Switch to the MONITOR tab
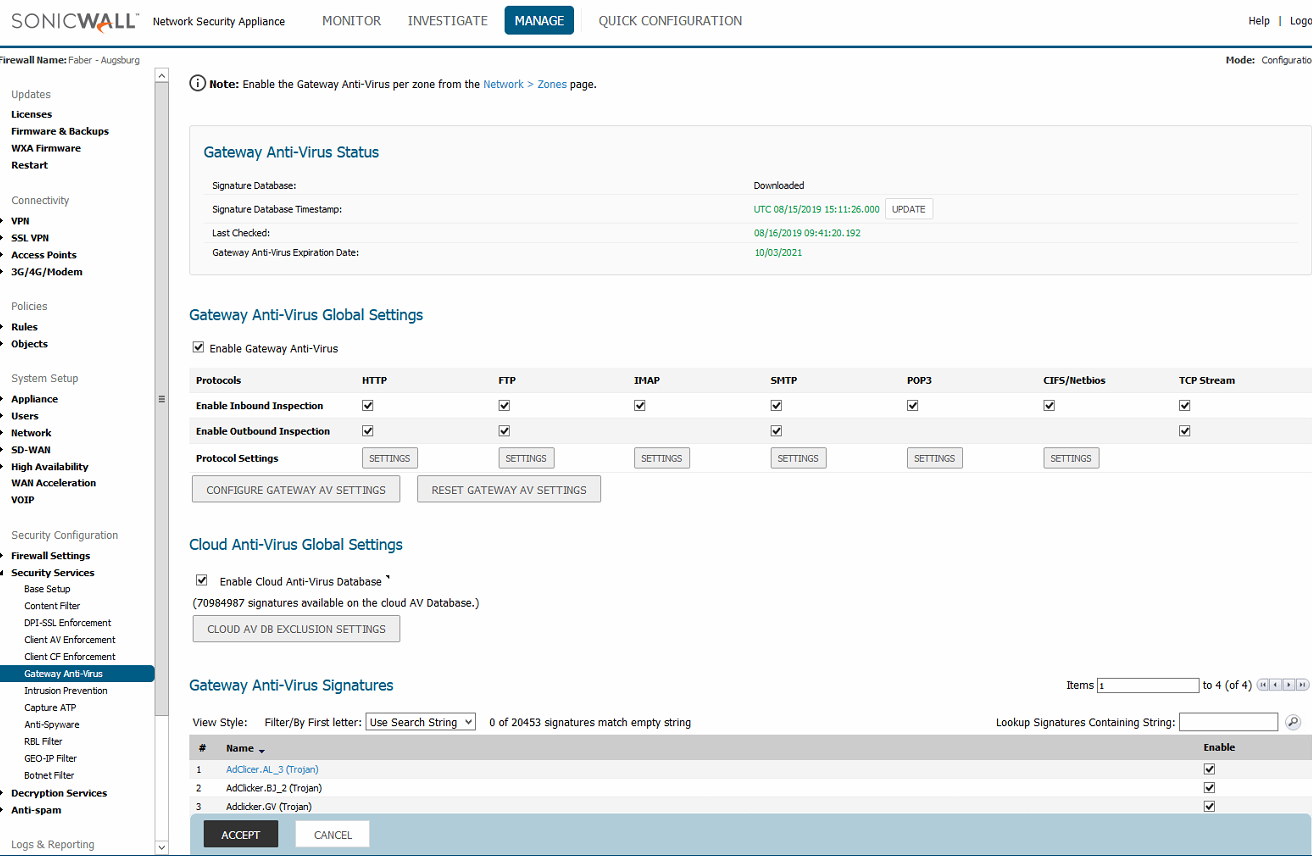This screenshot has width=1312, height=856. pyautogui.click(x=351, y=21)
